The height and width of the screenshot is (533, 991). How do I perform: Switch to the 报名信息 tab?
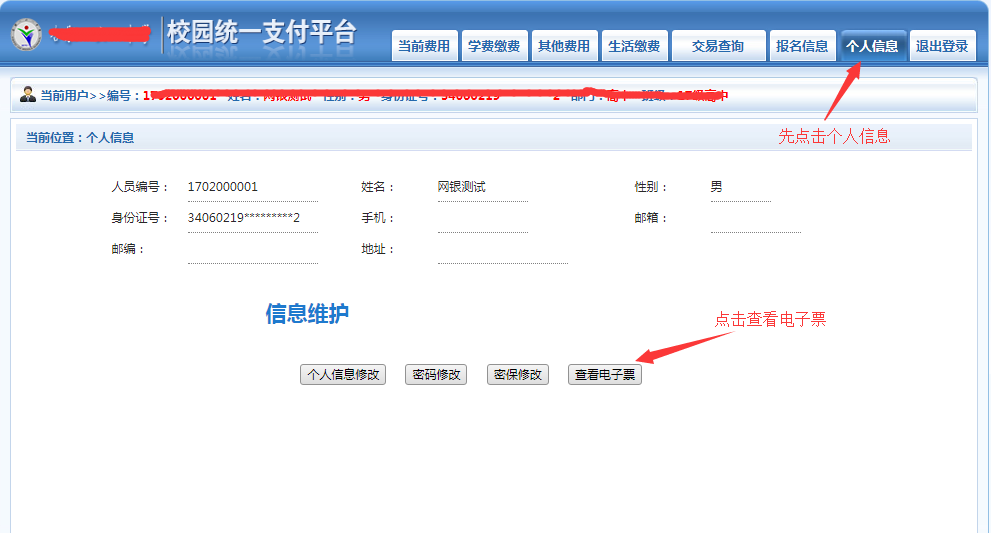point(802,46)
